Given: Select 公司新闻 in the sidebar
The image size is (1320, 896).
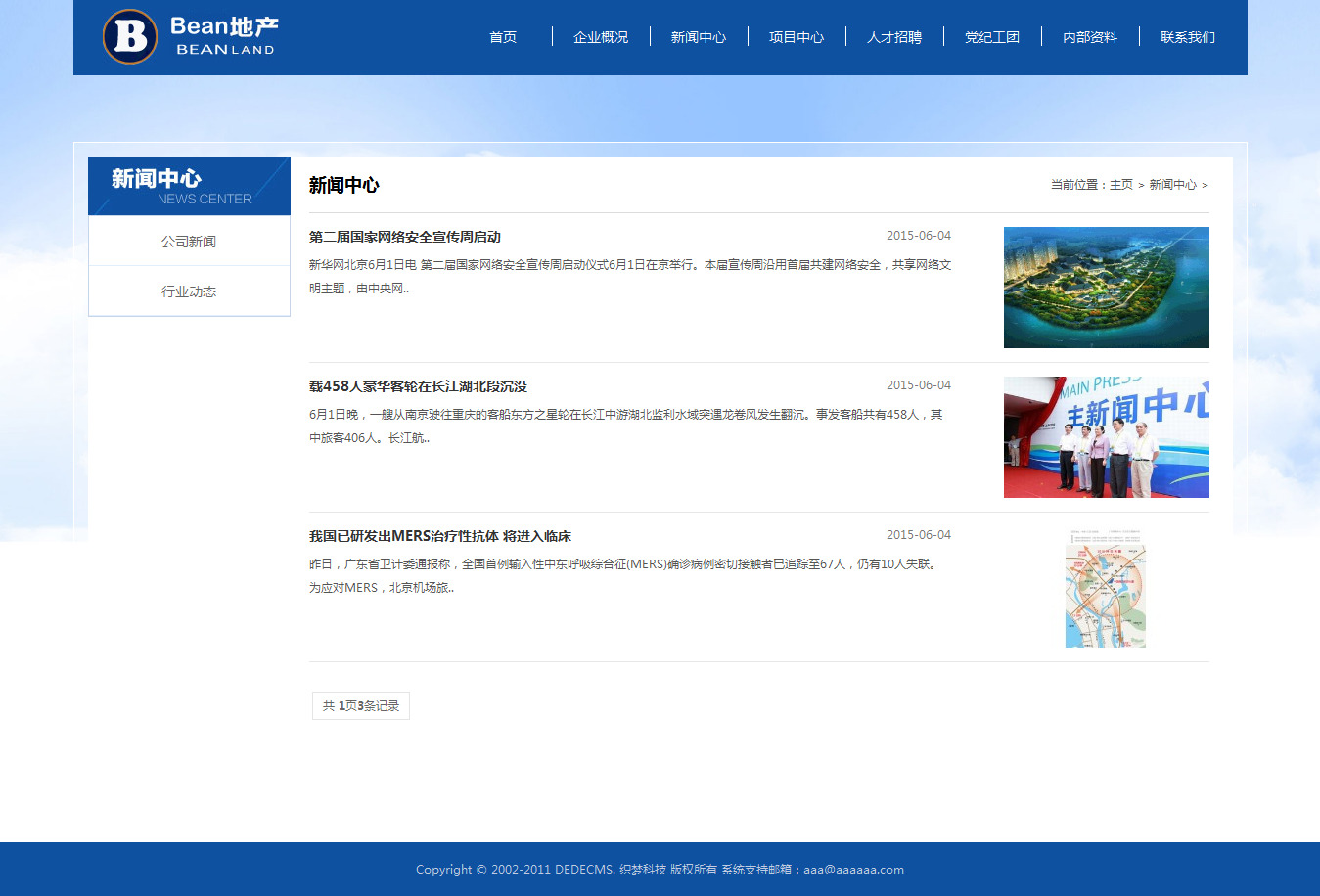Looking at the screenshot, I should (x=189, y=242).
